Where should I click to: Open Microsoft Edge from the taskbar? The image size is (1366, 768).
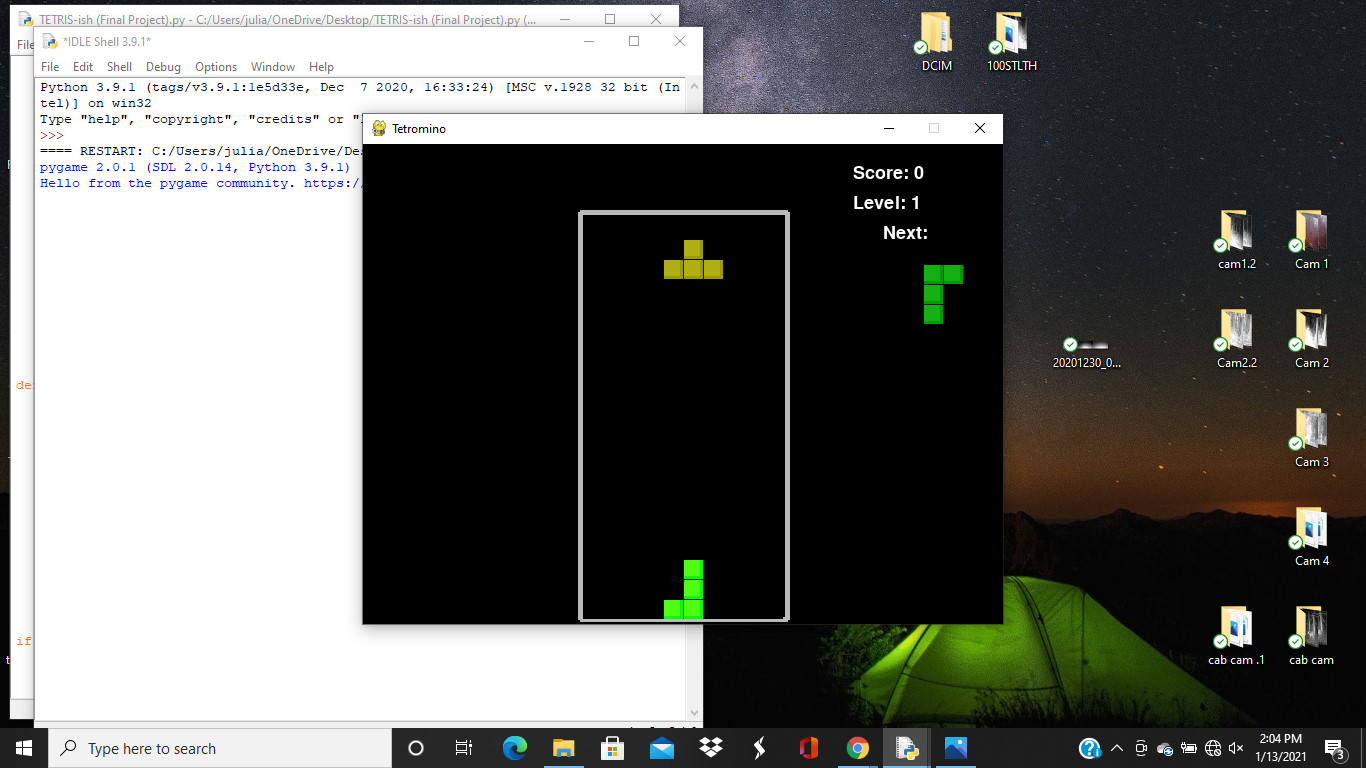[515, 748]
